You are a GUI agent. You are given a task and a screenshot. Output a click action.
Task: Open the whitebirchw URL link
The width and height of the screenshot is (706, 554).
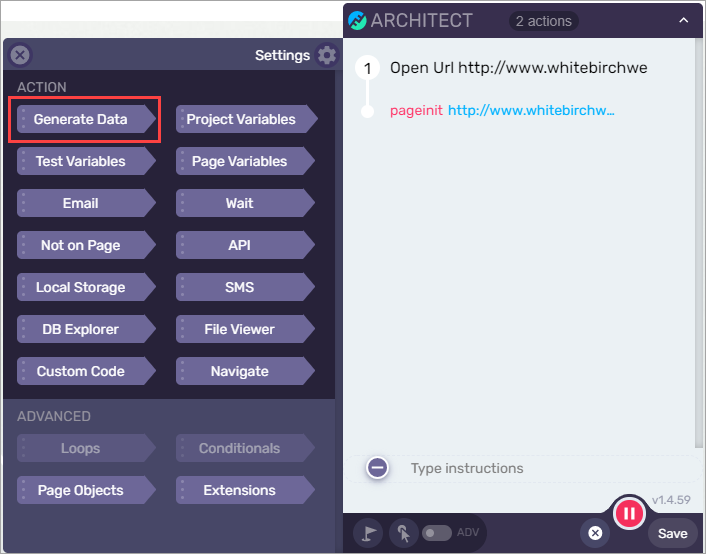531,110
